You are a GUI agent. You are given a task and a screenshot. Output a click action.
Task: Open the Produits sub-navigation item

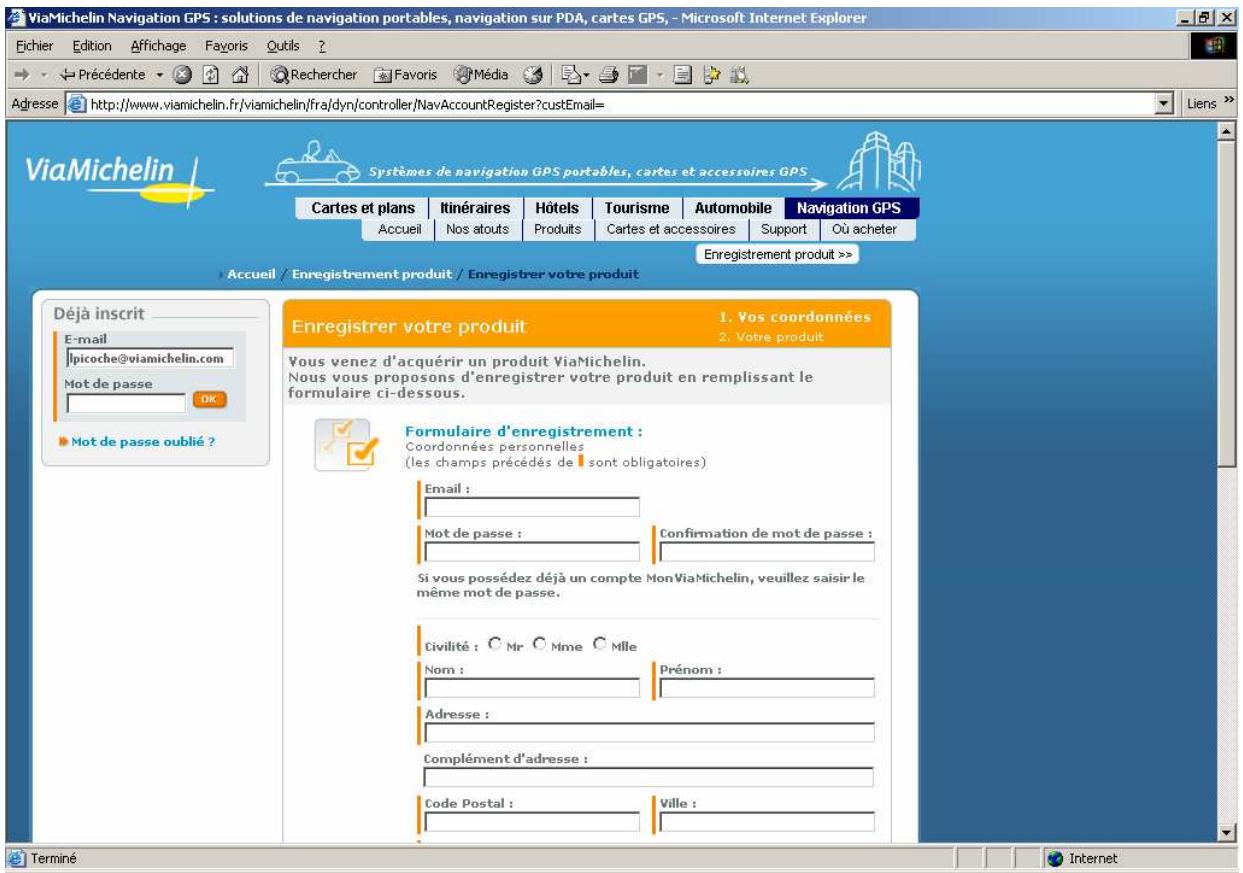(558, 229)
